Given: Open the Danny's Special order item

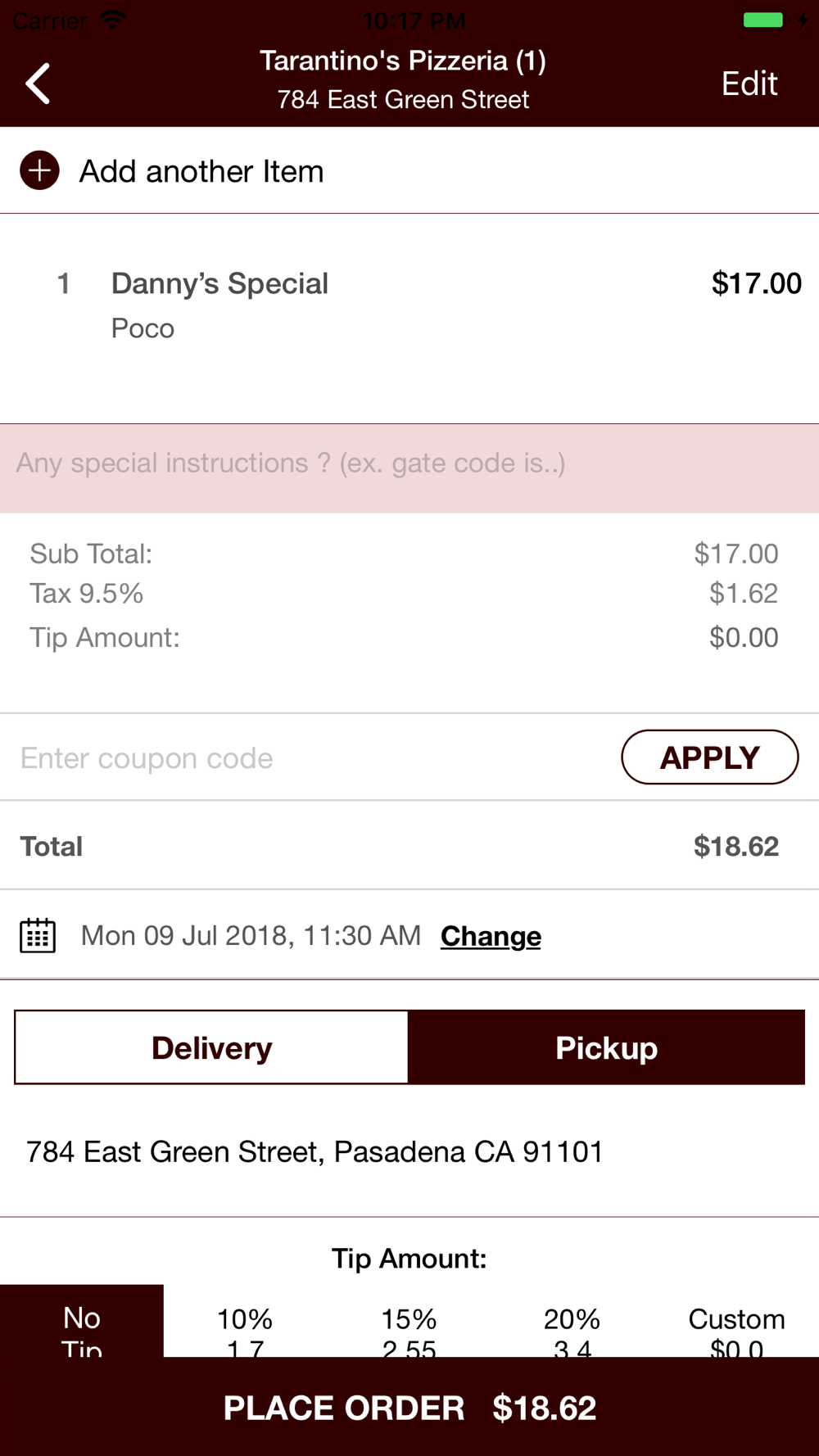Looking at the screenshot, I should (x=219, y=284).
